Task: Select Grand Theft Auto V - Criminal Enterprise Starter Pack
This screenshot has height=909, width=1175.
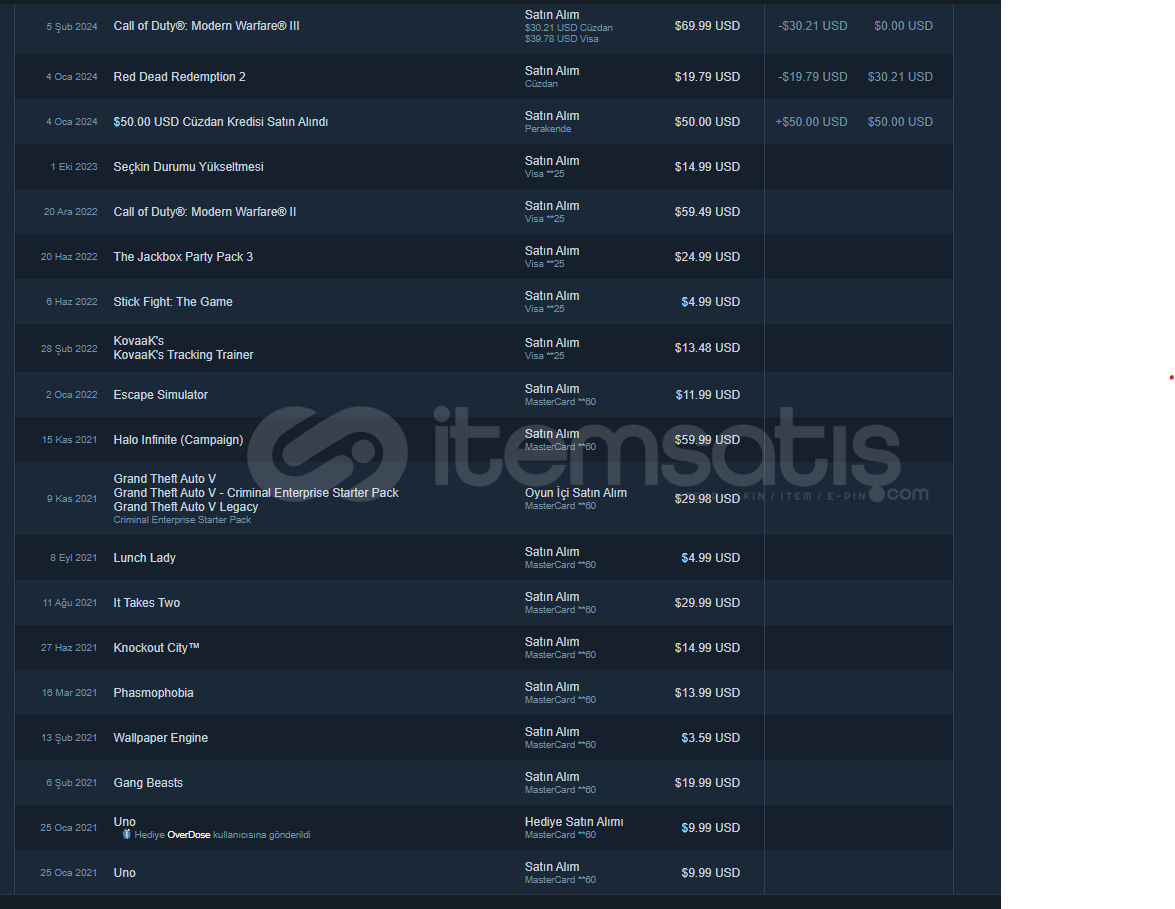Action: (256, 493)
